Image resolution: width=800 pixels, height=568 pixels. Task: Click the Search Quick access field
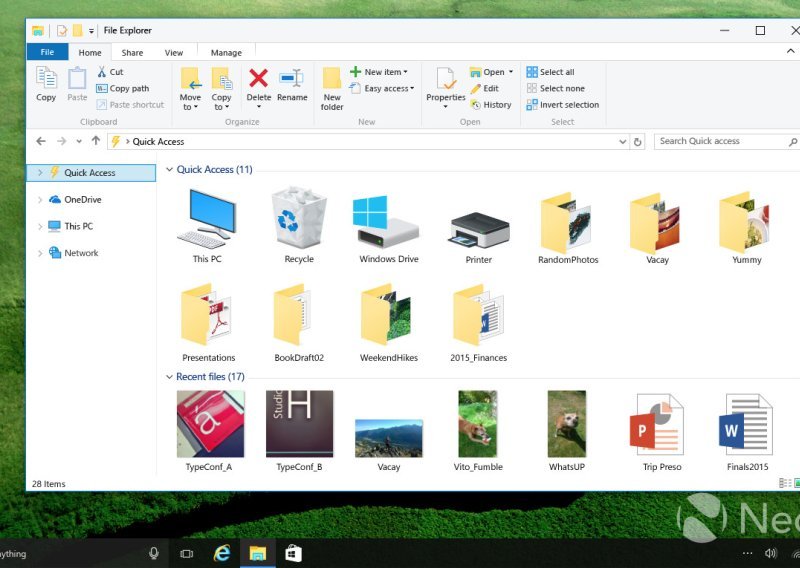[x=727, y=141]
